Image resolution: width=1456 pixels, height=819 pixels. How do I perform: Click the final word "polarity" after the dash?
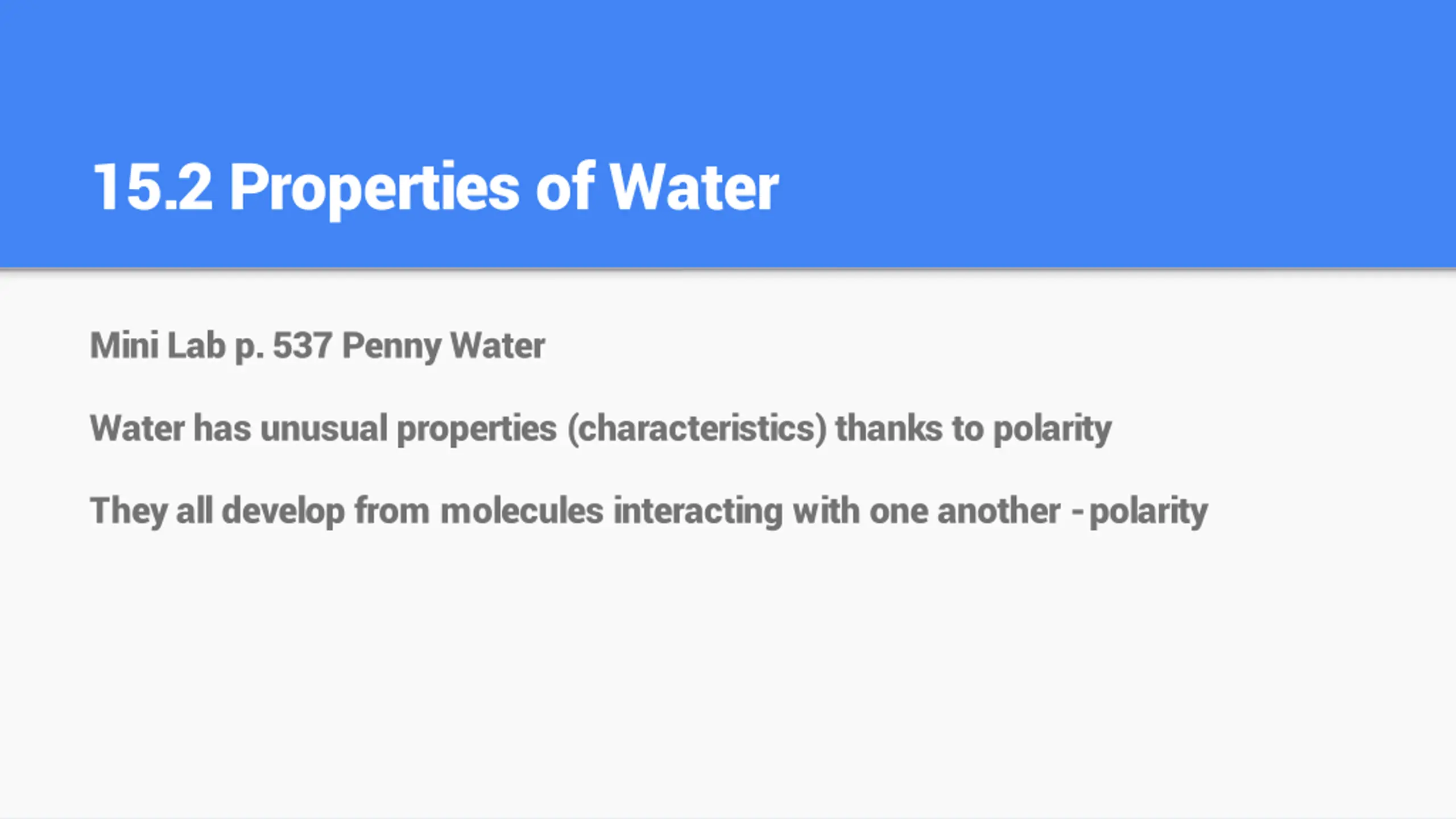[x=1148, y=511]
